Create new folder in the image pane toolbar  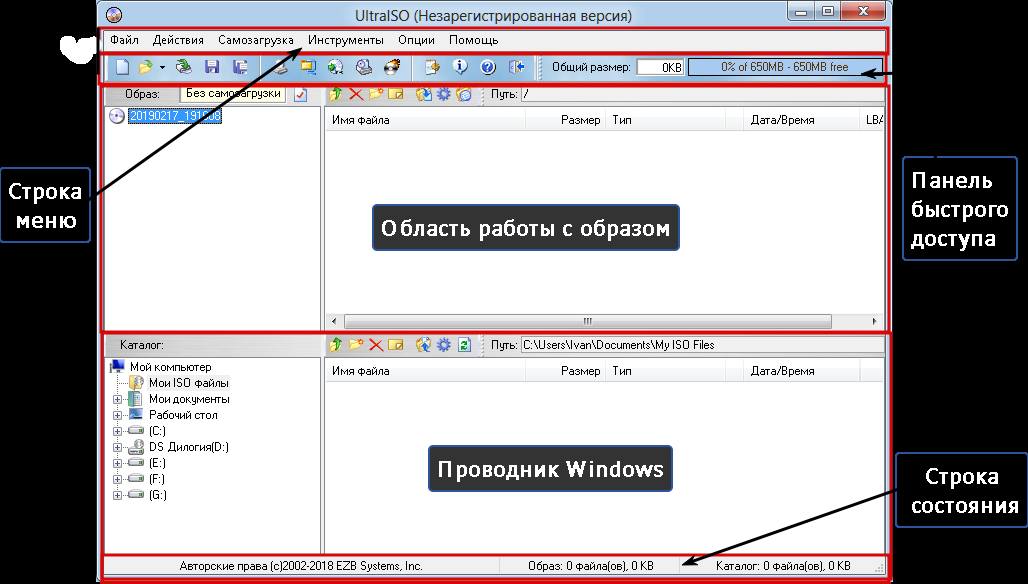376,94
